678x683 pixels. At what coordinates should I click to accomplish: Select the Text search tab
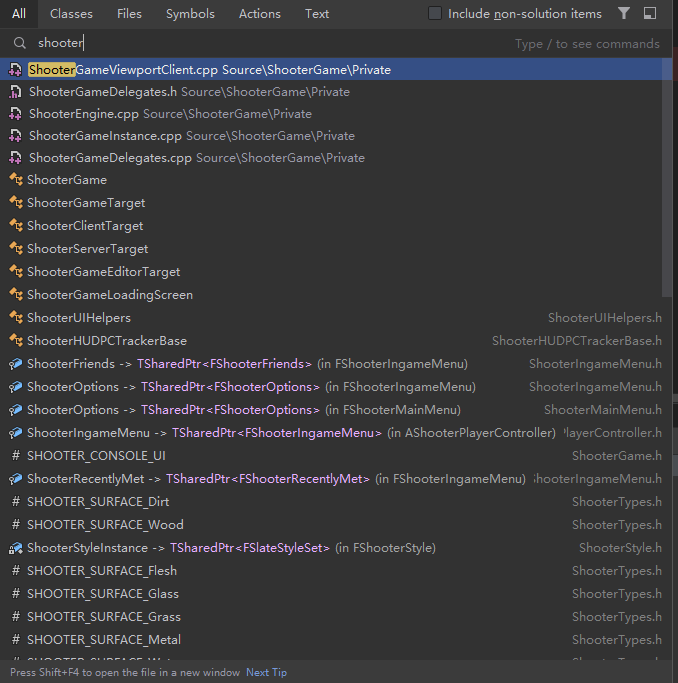pyautogui.click(x=317, y=14)
